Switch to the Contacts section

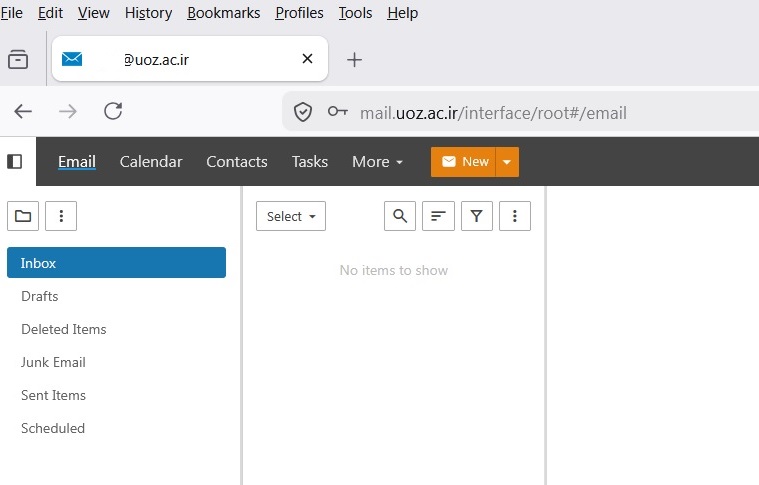pyautogui.click(x=237, y=162)
